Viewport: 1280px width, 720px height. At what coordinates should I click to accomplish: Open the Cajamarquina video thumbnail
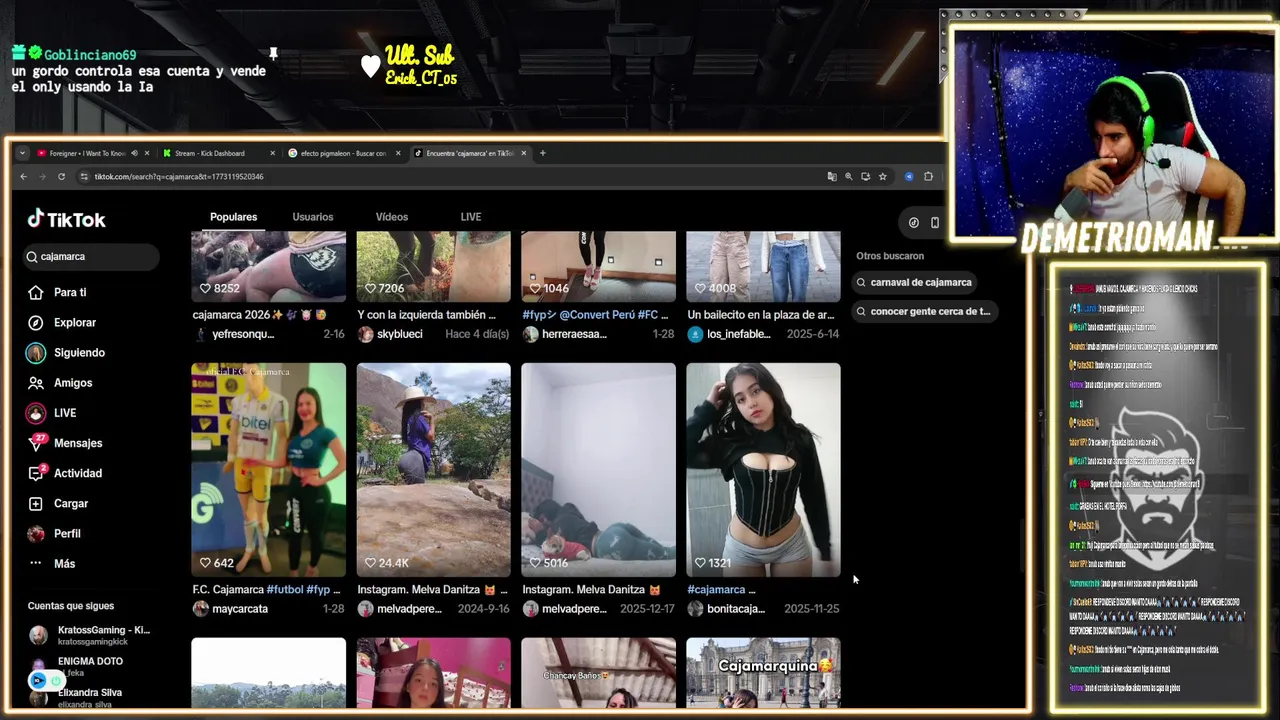(763, 672)
